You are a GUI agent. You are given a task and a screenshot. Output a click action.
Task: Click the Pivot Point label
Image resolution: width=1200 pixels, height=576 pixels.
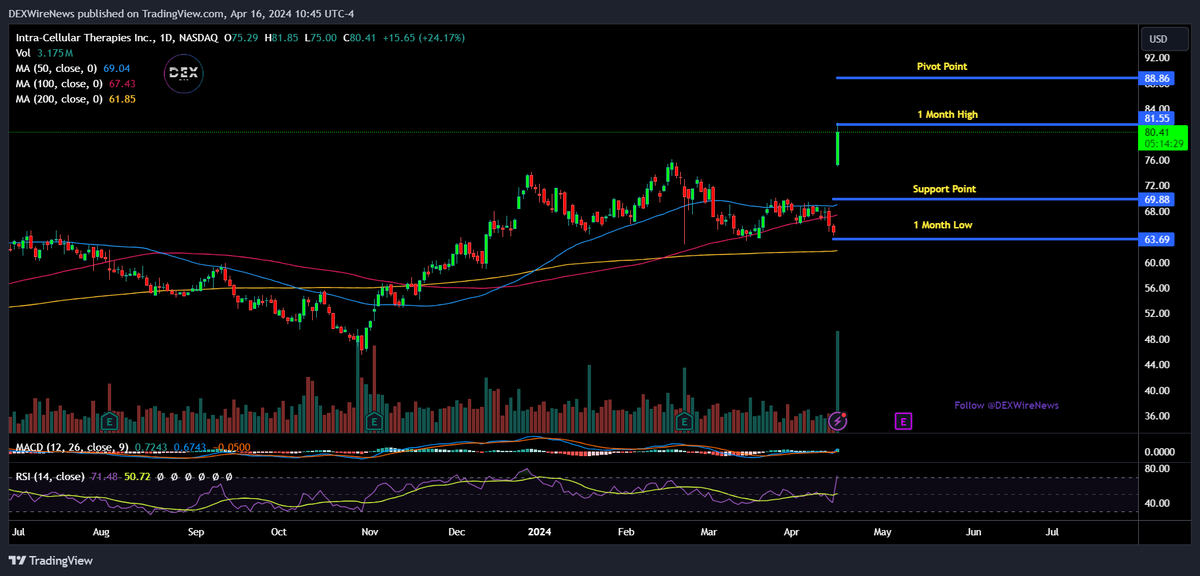click(942, 66)
